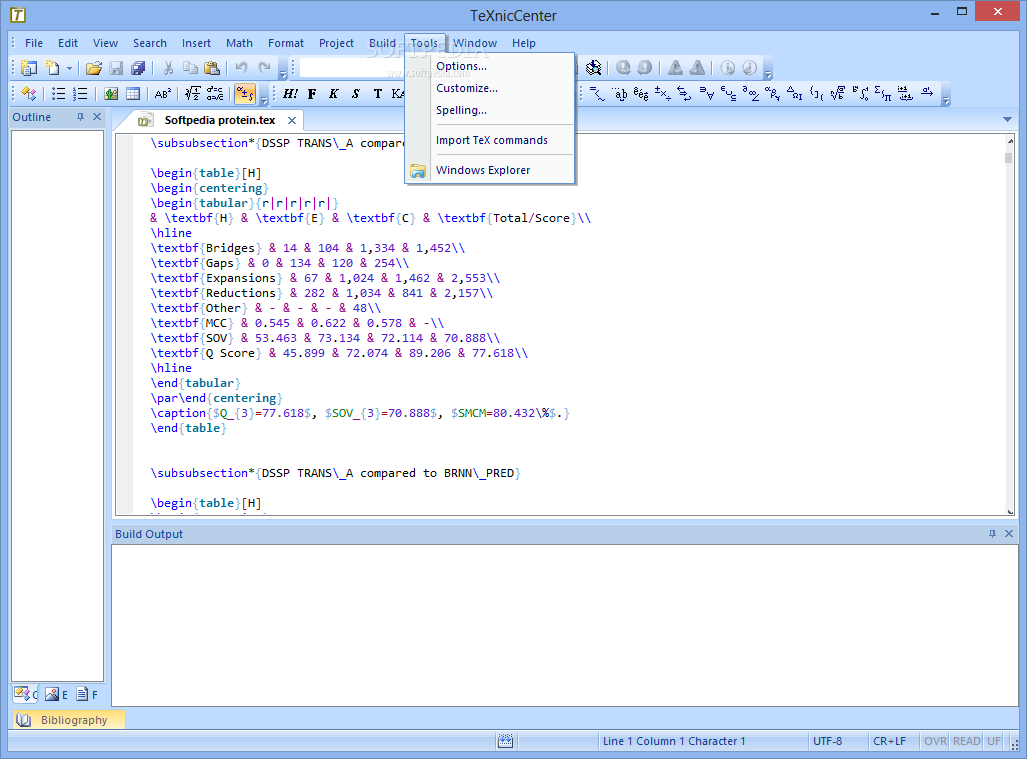Open the Bibliography panel tab
Image resolution: width=1027 pixels, height=759 pixels.
pos(68,720)
